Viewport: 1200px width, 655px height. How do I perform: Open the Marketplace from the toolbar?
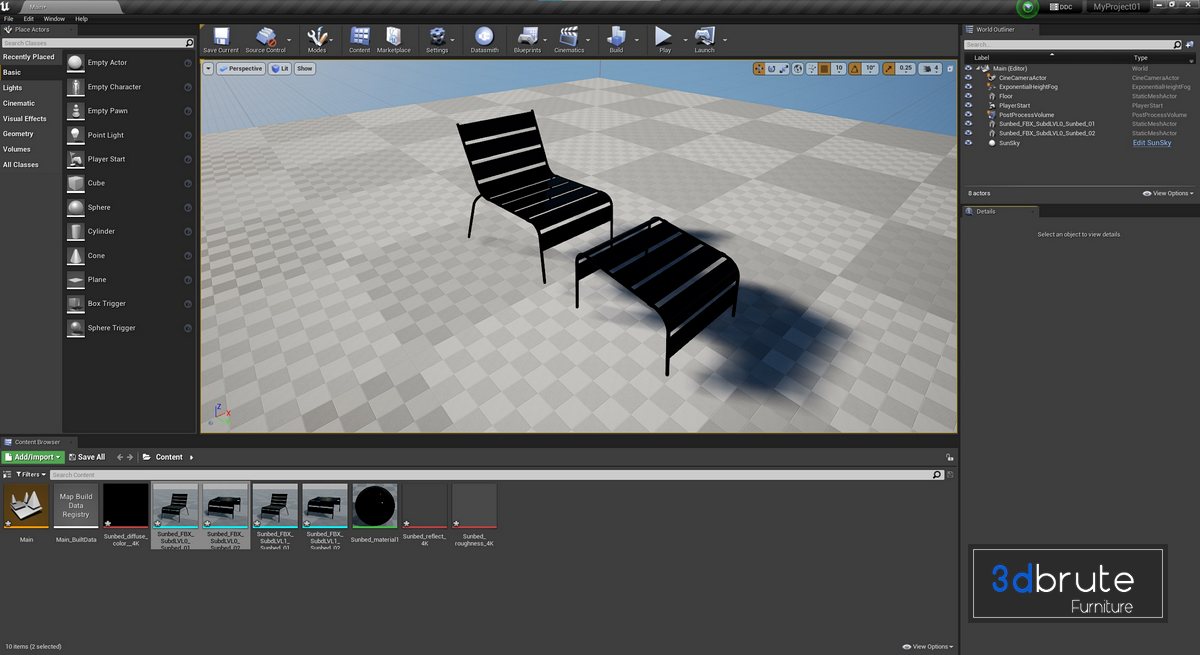(x=393, y=38)
